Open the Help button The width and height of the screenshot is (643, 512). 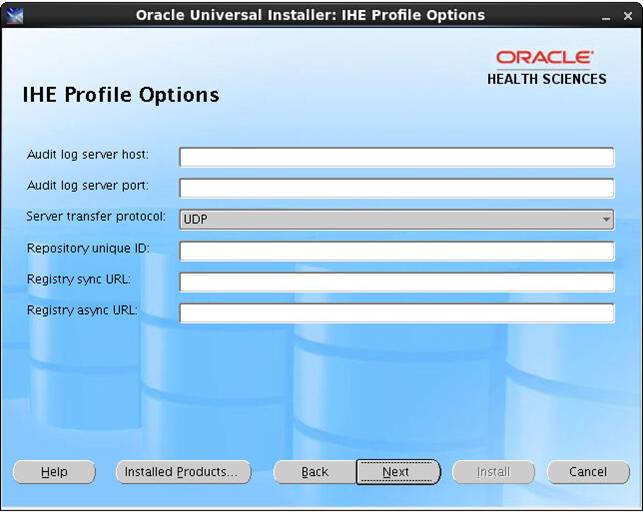[x=54, y=472]
